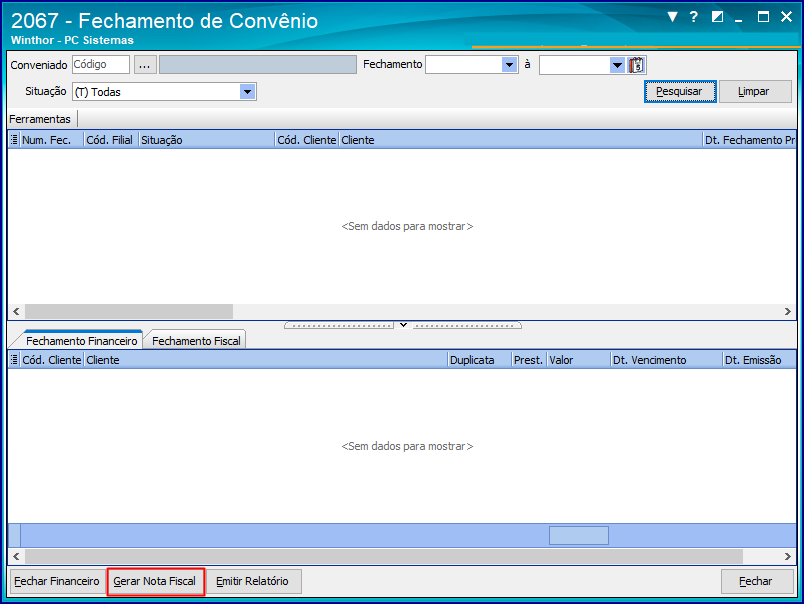Click lower grid horizontal scrollbar thumb
804x604 pixels.
[x=384, y=556]
